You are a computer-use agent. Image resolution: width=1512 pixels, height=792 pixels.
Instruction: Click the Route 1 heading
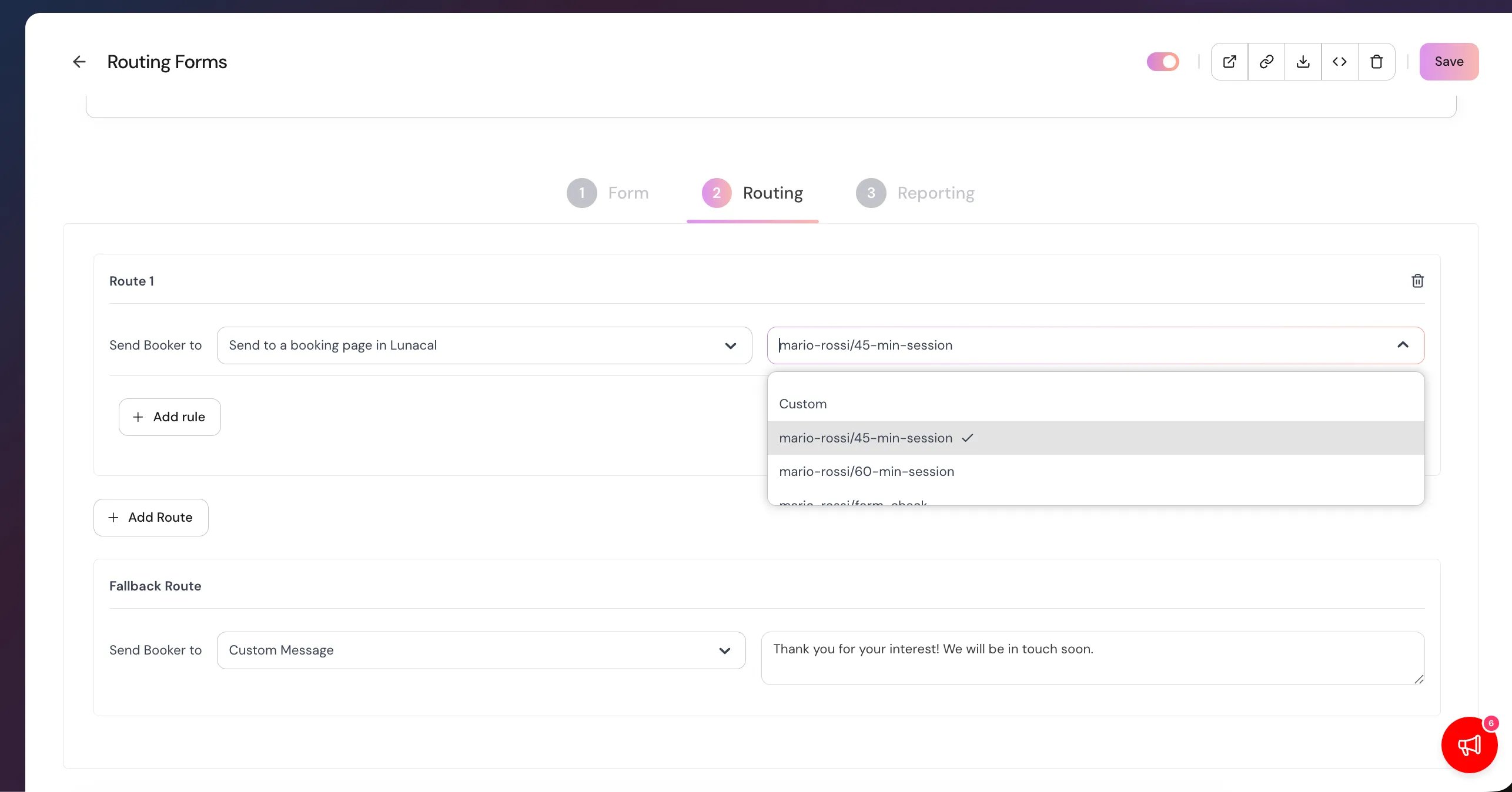pos(132,281)
